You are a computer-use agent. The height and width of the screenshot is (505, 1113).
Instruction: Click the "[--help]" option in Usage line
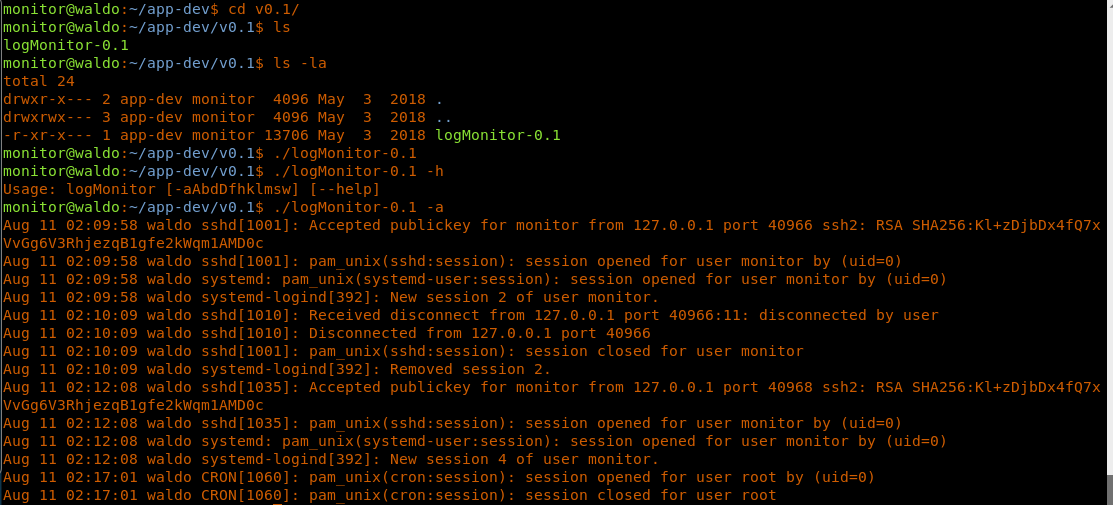(x=344, y=189)
